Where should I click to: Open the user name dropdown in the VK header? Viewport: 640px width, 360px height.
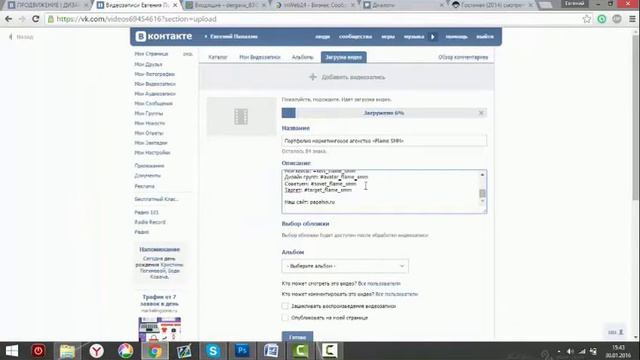[x=231, y=37]
